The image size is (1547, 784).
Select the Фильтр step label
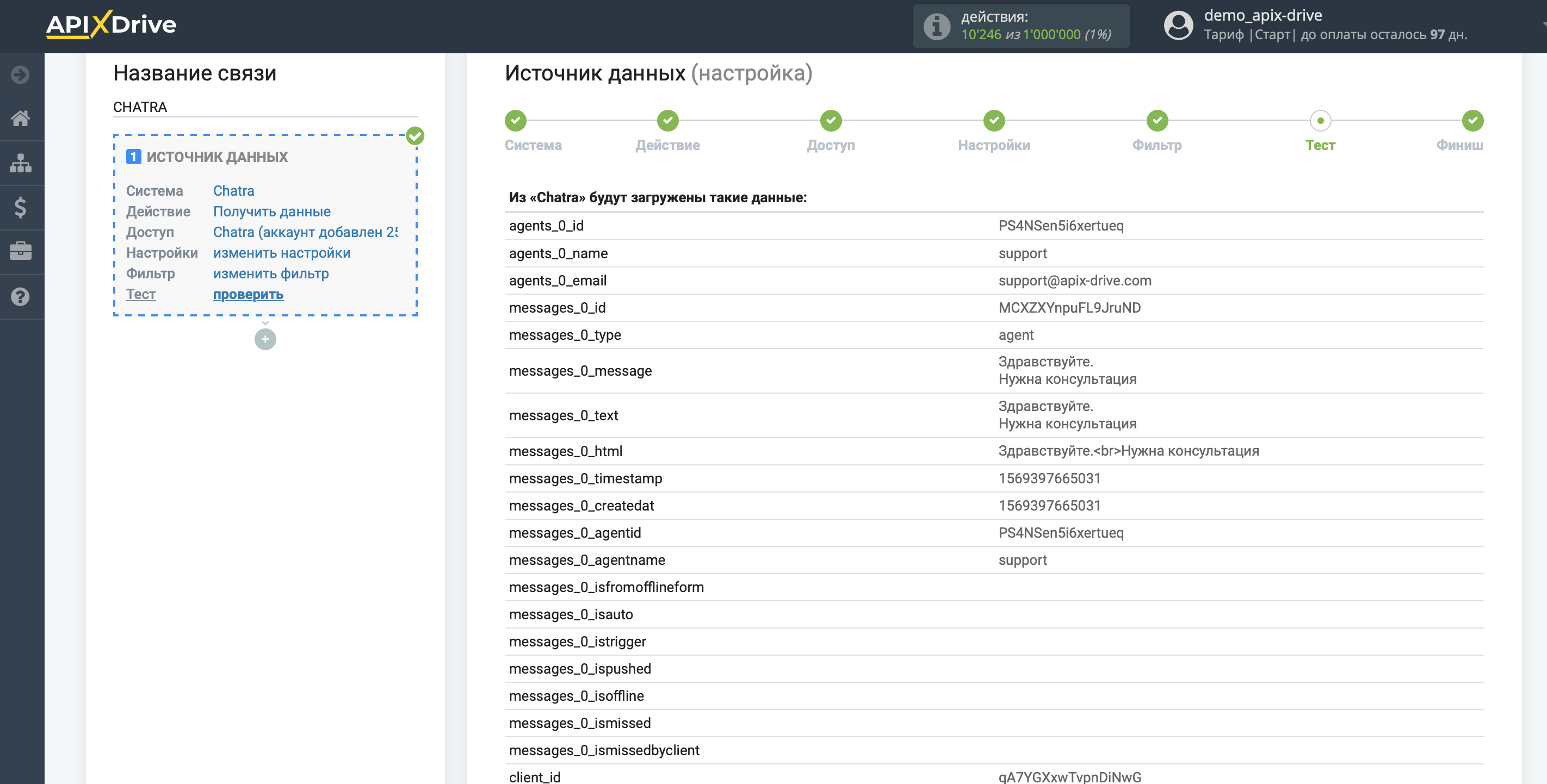(x=1156, y=145)
